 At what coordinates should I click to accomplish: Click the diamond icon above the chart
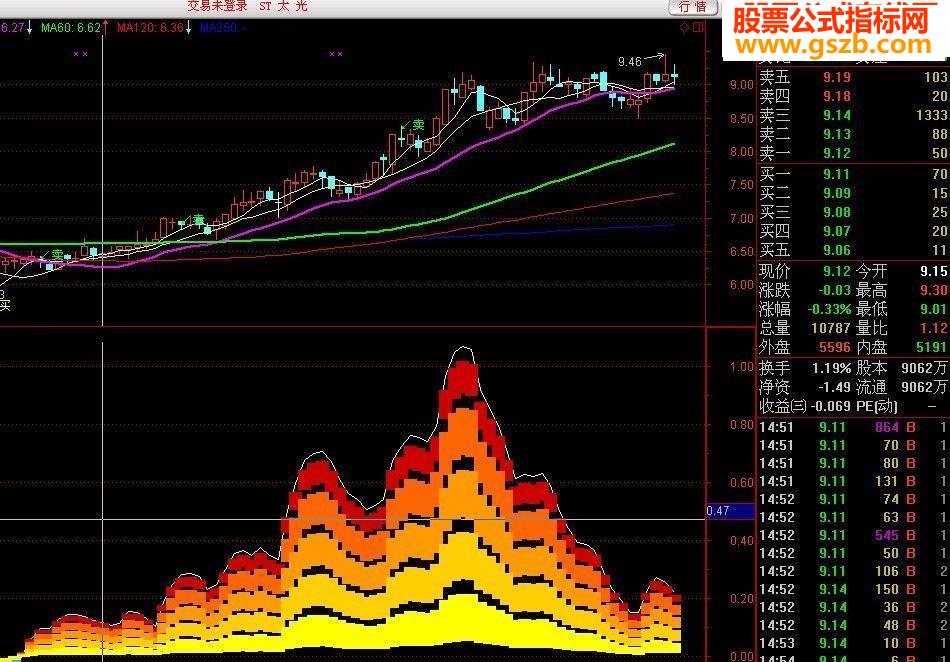[x=685, y=27]
